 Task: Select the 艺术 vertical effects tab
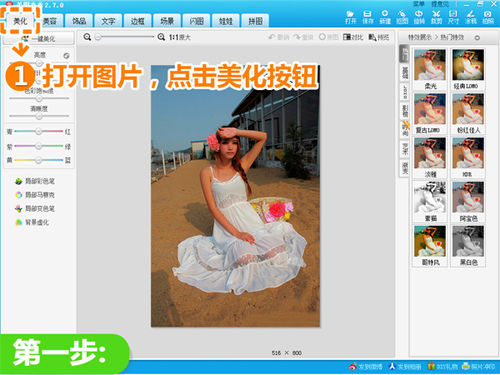(405, 149)
